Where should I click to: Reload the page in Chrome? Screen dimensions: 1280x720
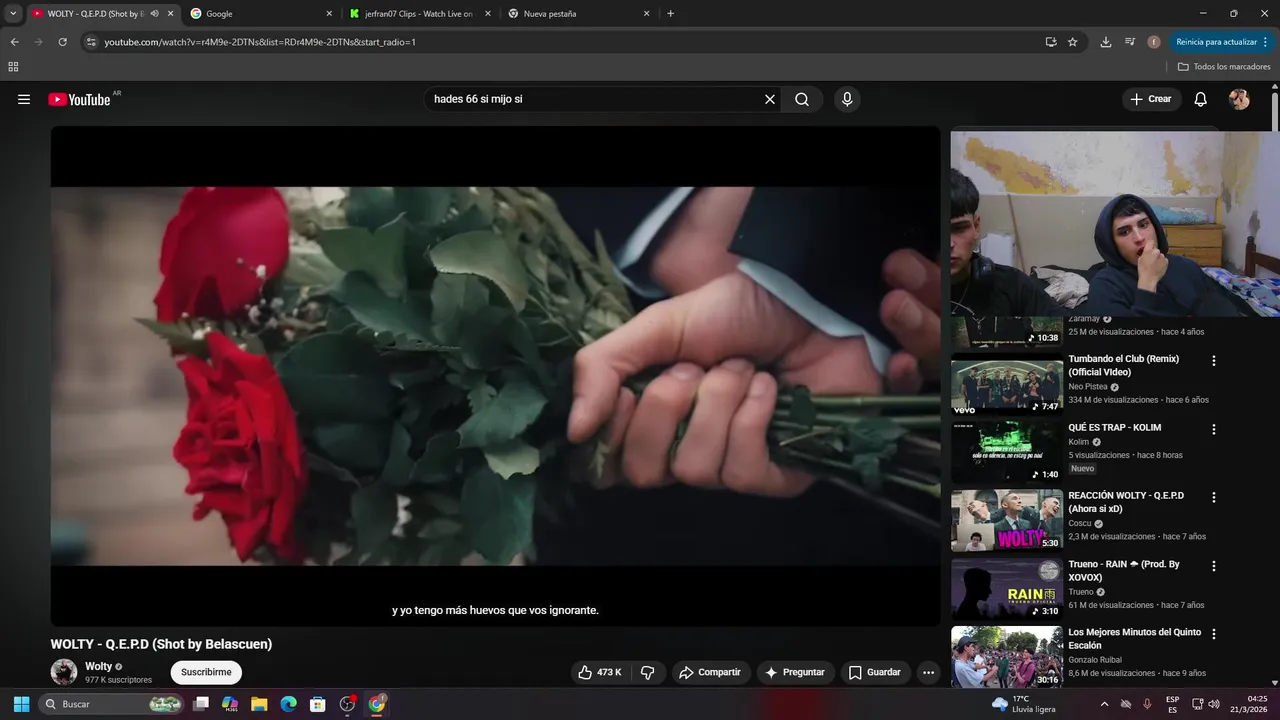point(62,42)
